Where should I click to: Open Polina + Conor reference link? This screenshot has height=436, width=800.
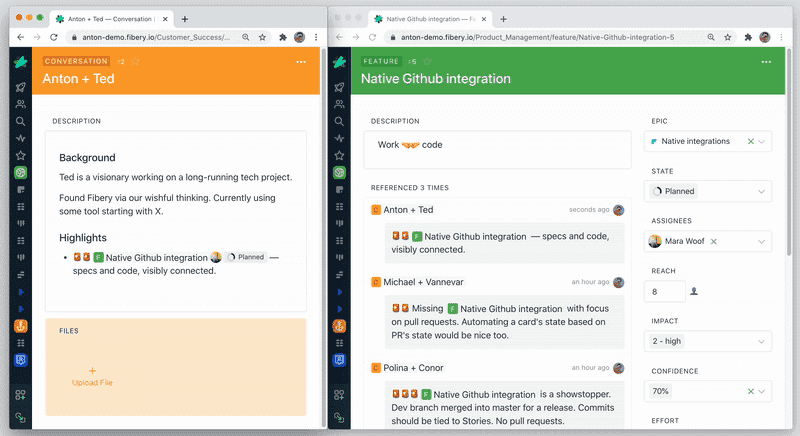coord(413,368)
